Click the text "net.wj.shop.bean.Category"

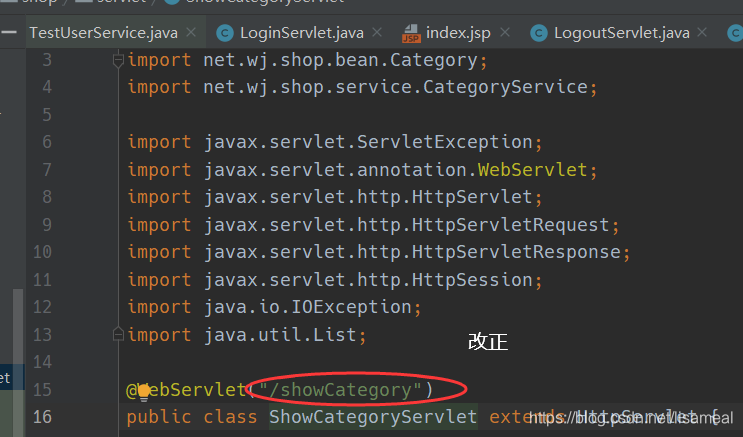click(340, 60)
